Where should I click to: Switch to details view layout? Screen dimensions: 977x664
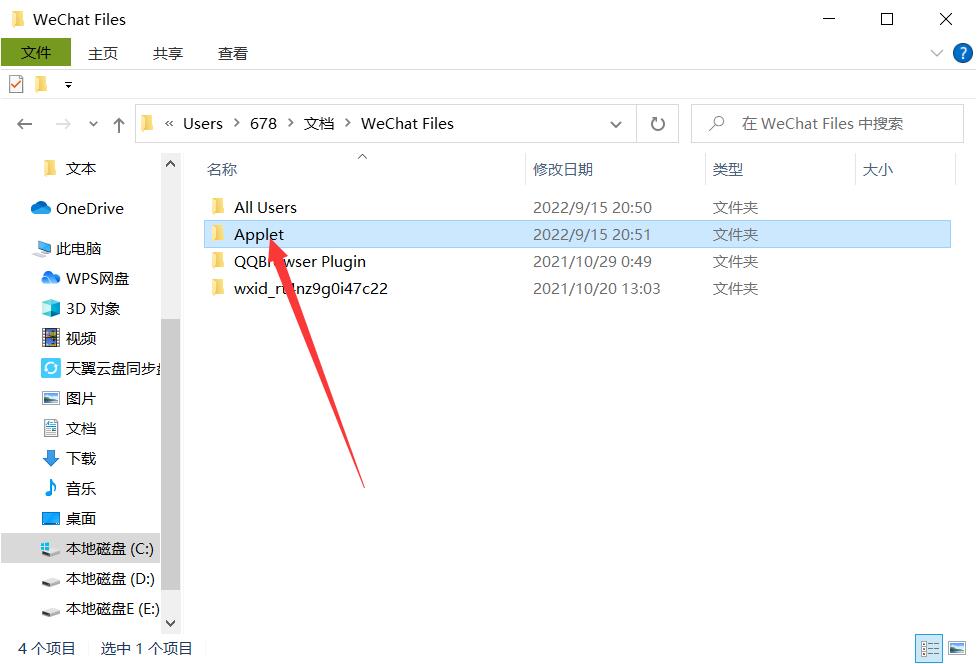click(x=930, y=648)
